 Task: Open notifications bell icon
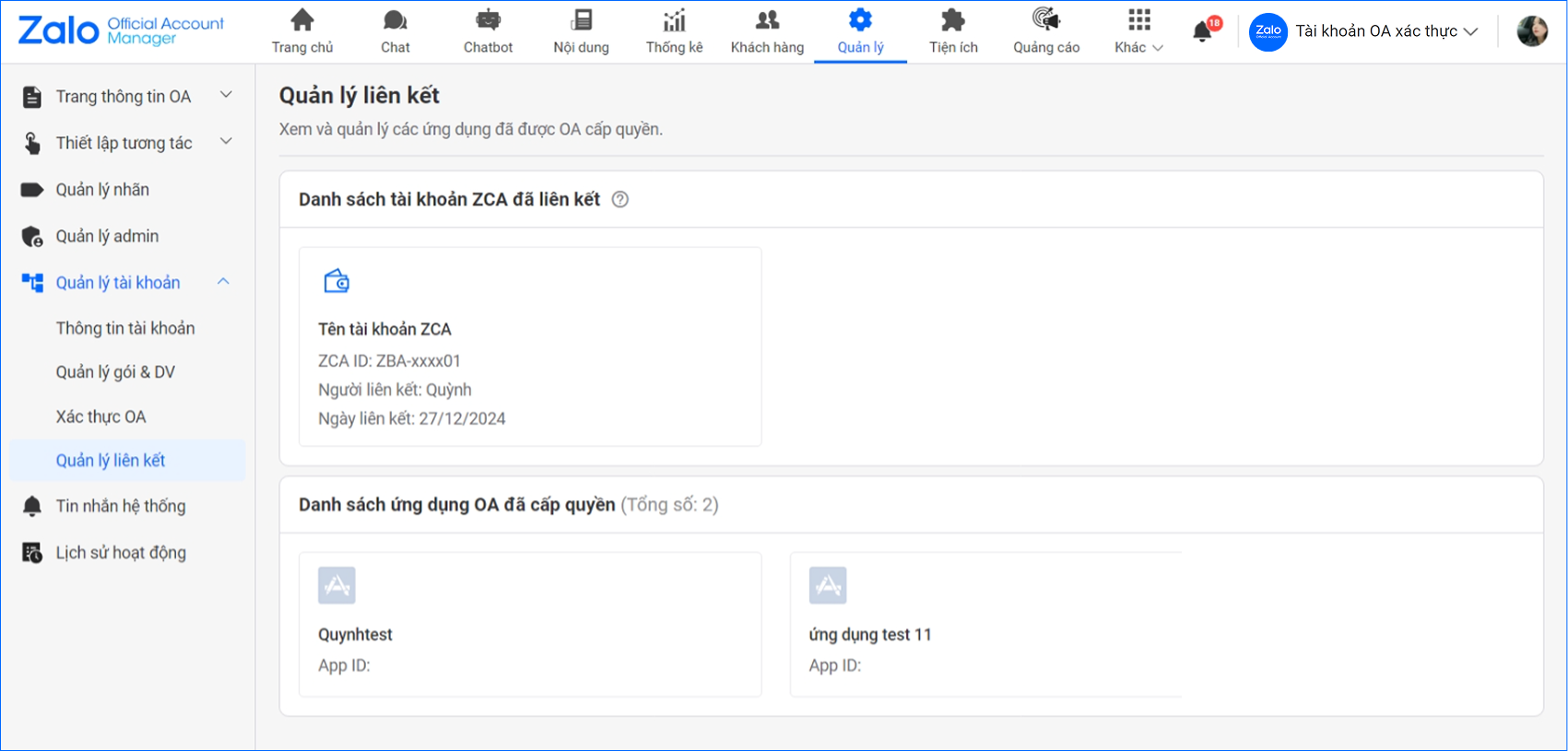click(1202, 32)
